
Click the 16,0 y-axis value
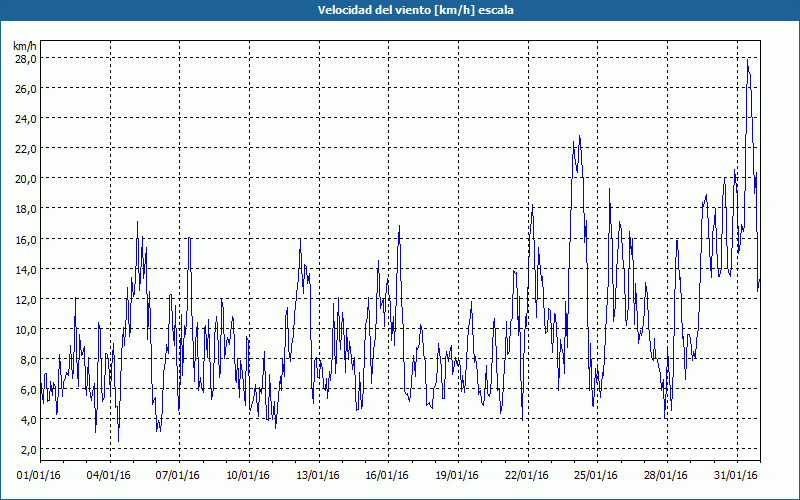tap(26, 239)
